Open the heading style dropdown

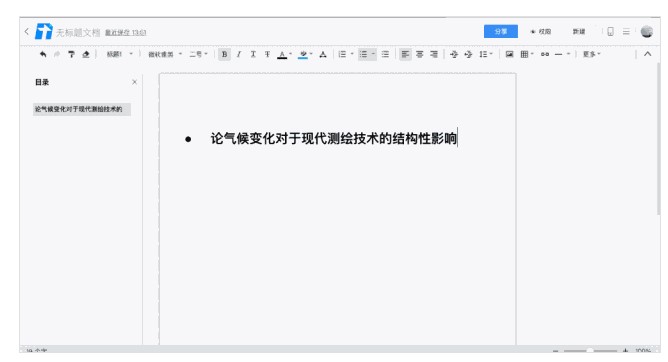pyautogui.click(x=120, y=54)
